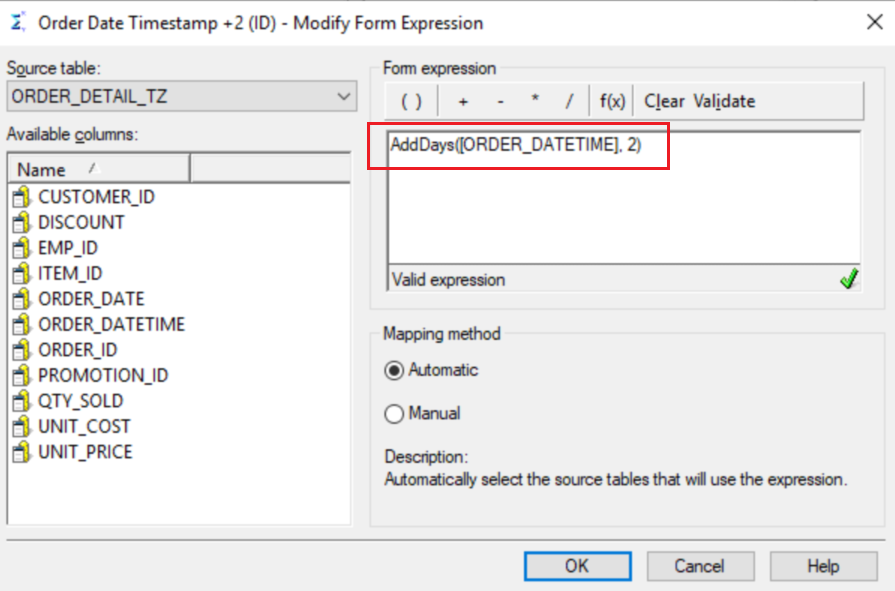Select QTY_SOLD in available columns
Viewport: 895px width, 591px height.
(80, 401)
